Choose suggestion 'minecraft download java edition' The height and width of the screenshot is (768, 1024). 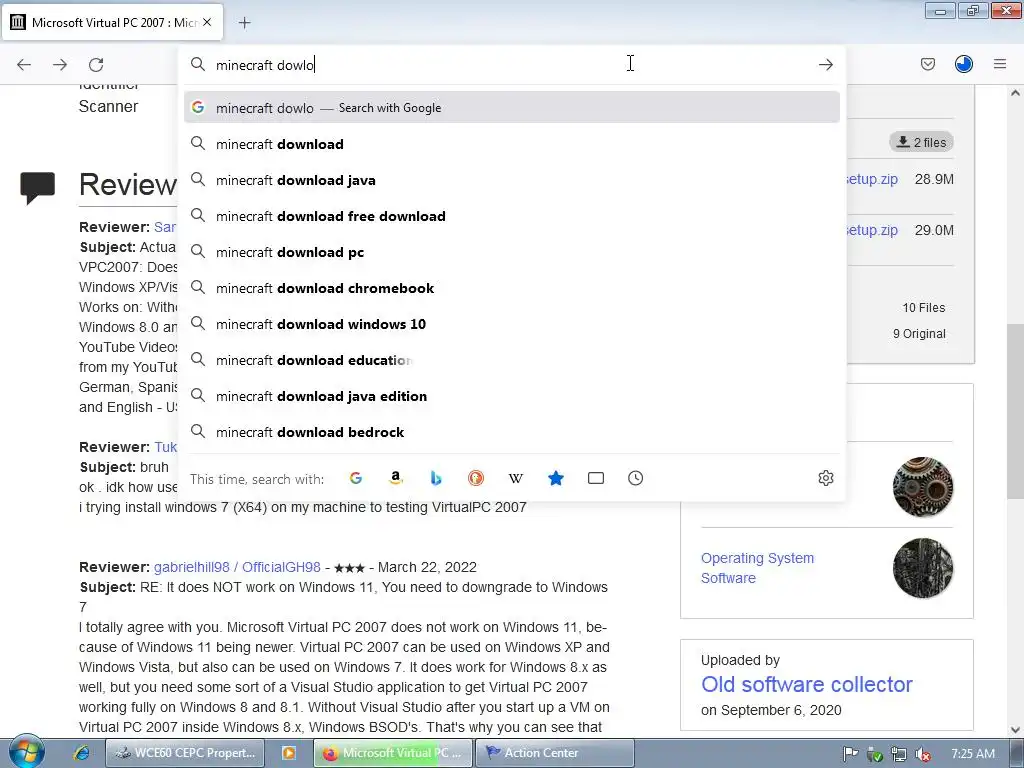click(512, 396)
